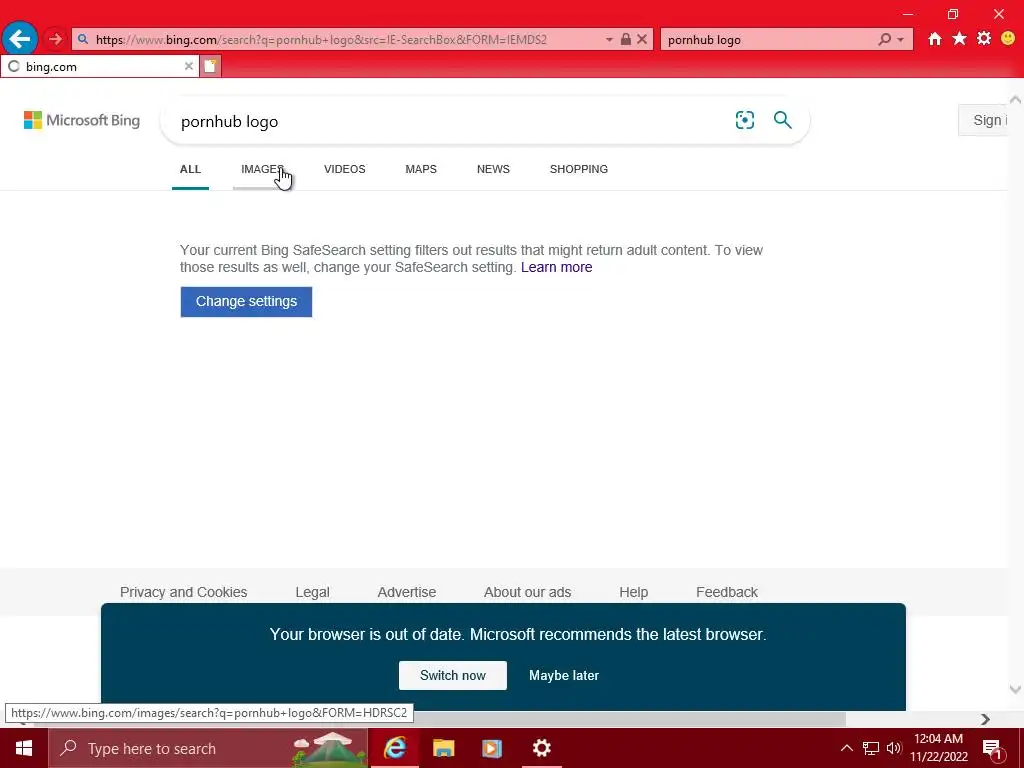This screenshot has height=768, width=1024.
Task: Select the bing.com tab
Action: pyautogui.click(x=99, y=66)
